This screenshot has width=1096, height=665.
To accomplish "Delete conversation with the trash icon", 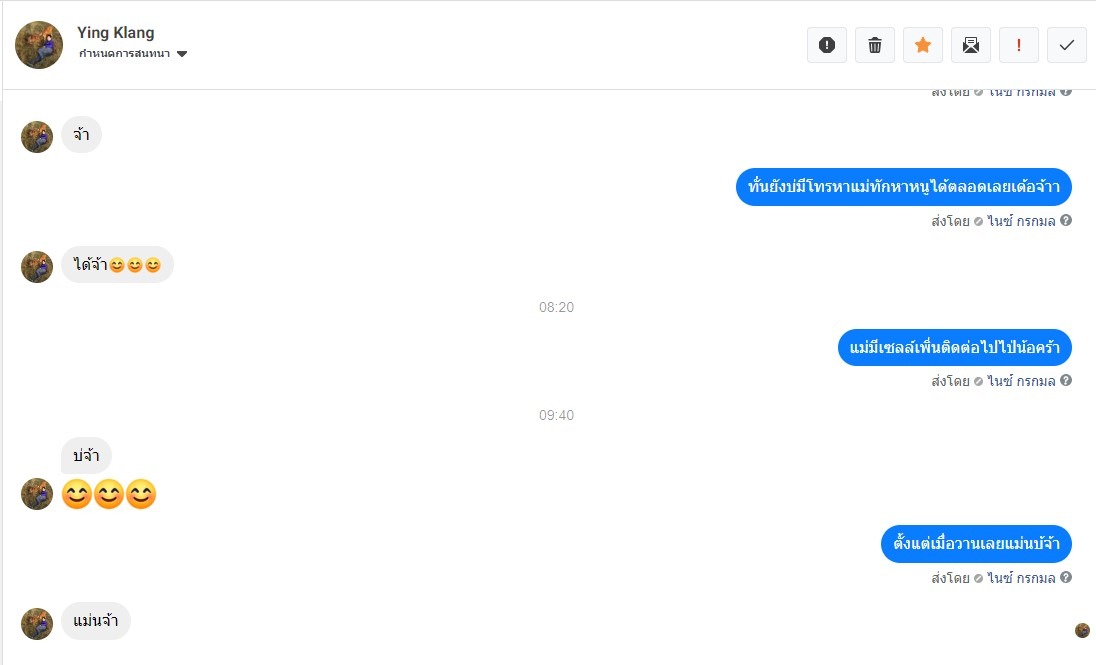I will [x=874, y=45].
